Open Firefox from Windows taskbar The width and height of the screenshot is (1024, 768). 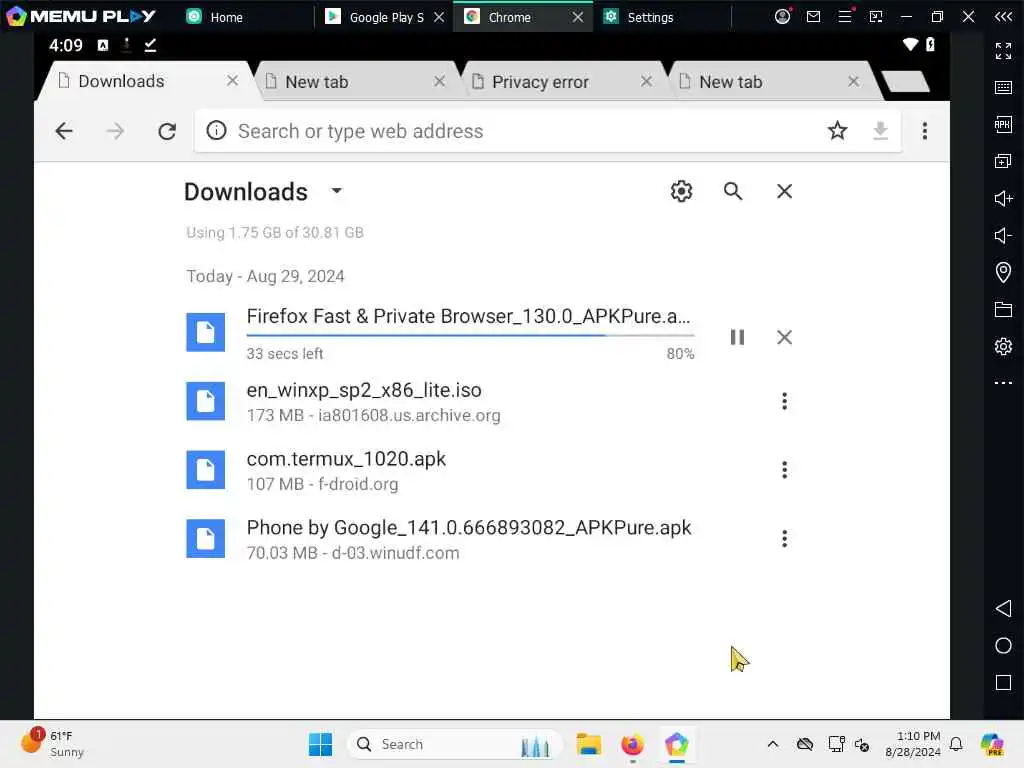coord(632,744)
